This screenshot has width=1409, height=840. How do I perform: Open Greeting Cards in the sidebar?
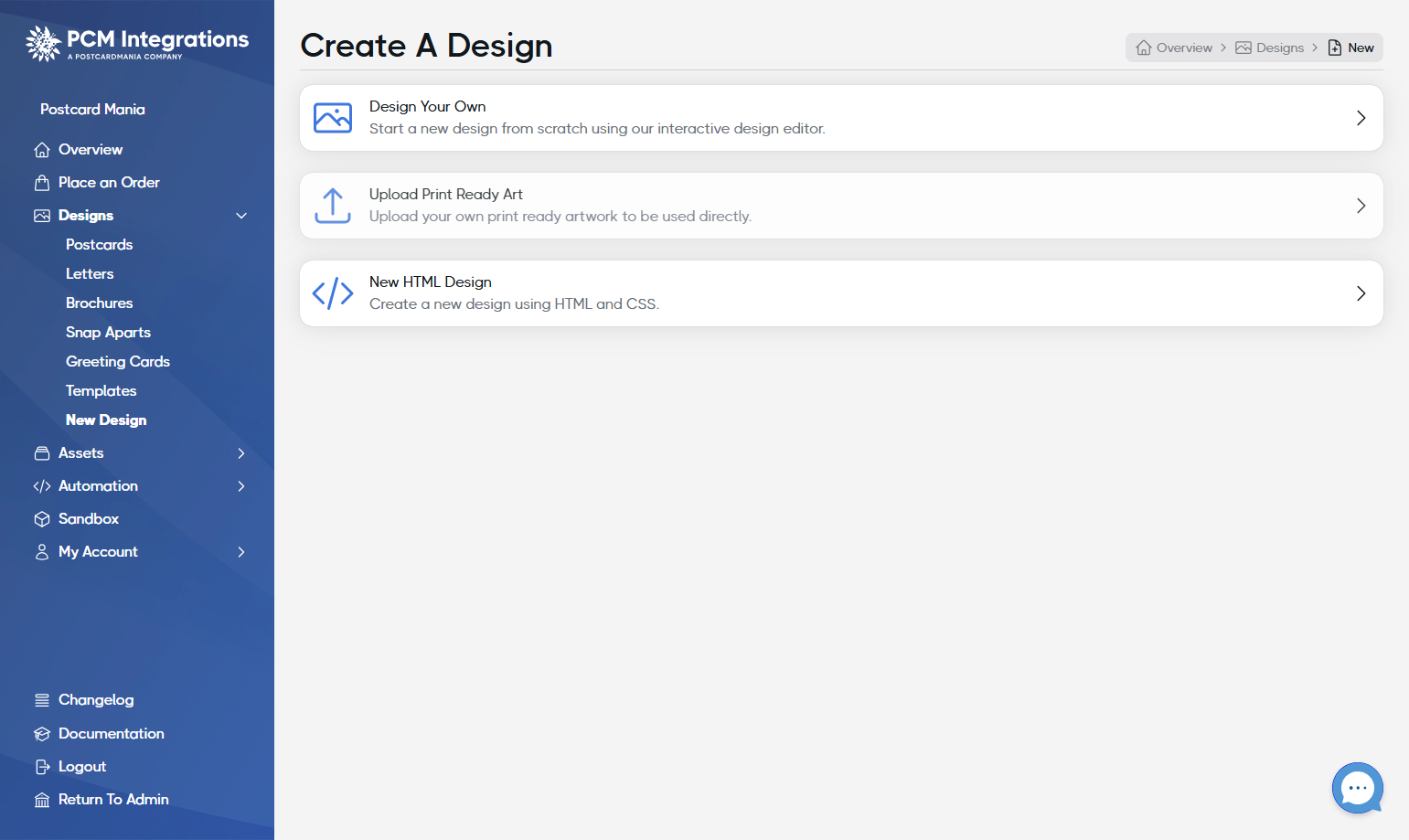coord(118,362)
